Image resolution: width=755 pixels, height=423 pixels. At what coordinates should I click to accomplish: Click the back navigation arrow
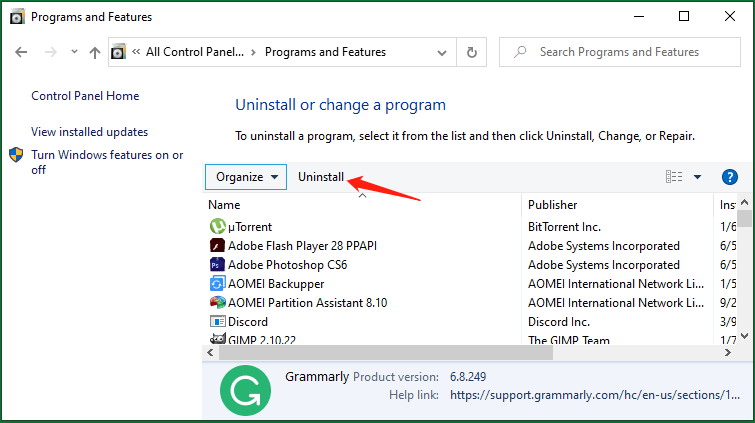[22, 52]
